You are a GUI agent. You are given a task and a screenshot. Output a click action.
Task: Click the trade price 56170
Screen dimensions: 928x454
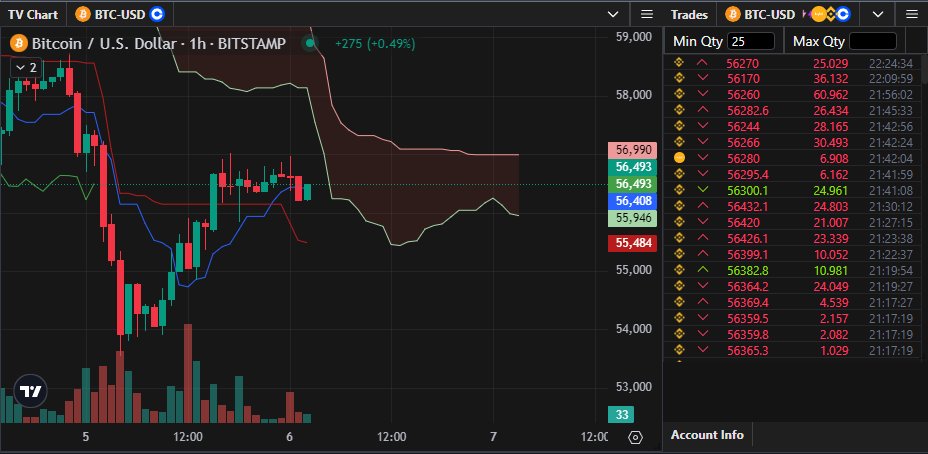coord(743,79)
